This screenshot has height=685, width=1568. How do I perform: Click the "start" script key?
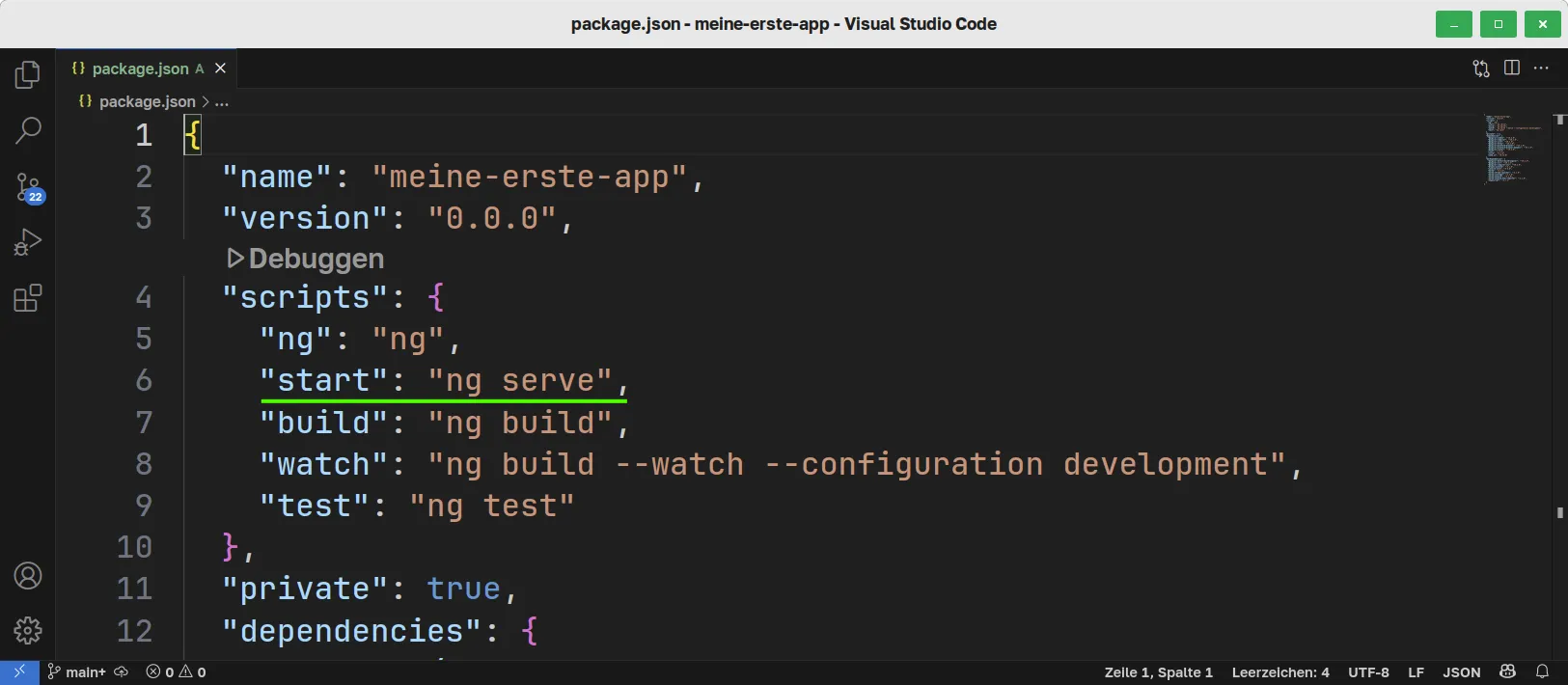[323, 380]
